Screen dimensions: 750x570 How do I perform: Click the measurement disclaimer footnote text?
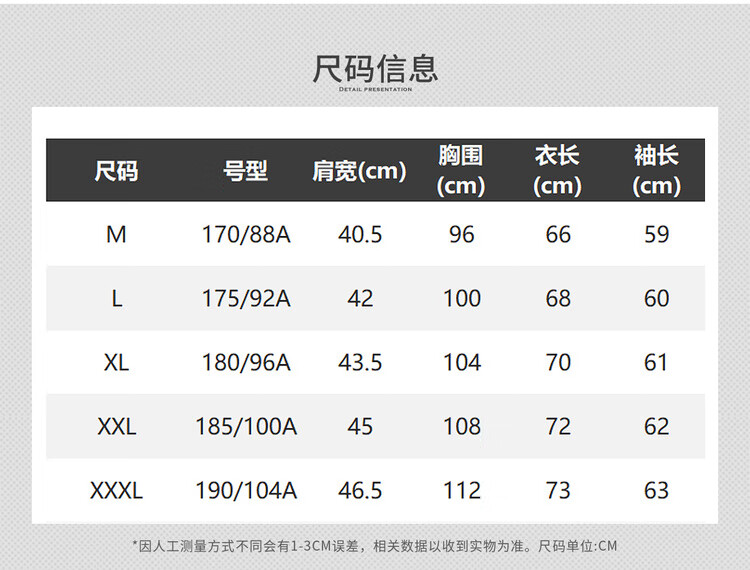(375, 546)
